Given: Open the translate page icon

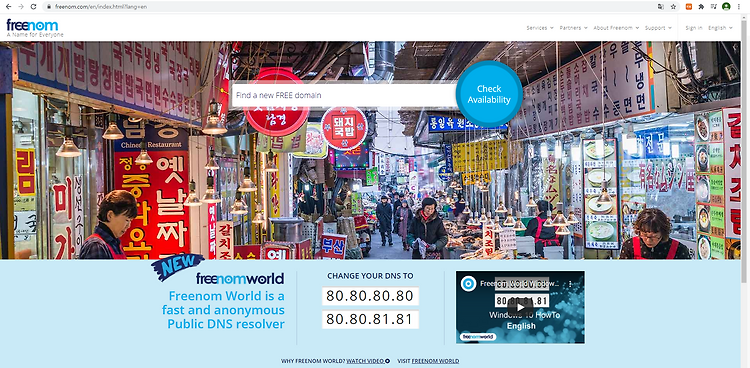Looking at the screenshot, I should click(661, 7).
